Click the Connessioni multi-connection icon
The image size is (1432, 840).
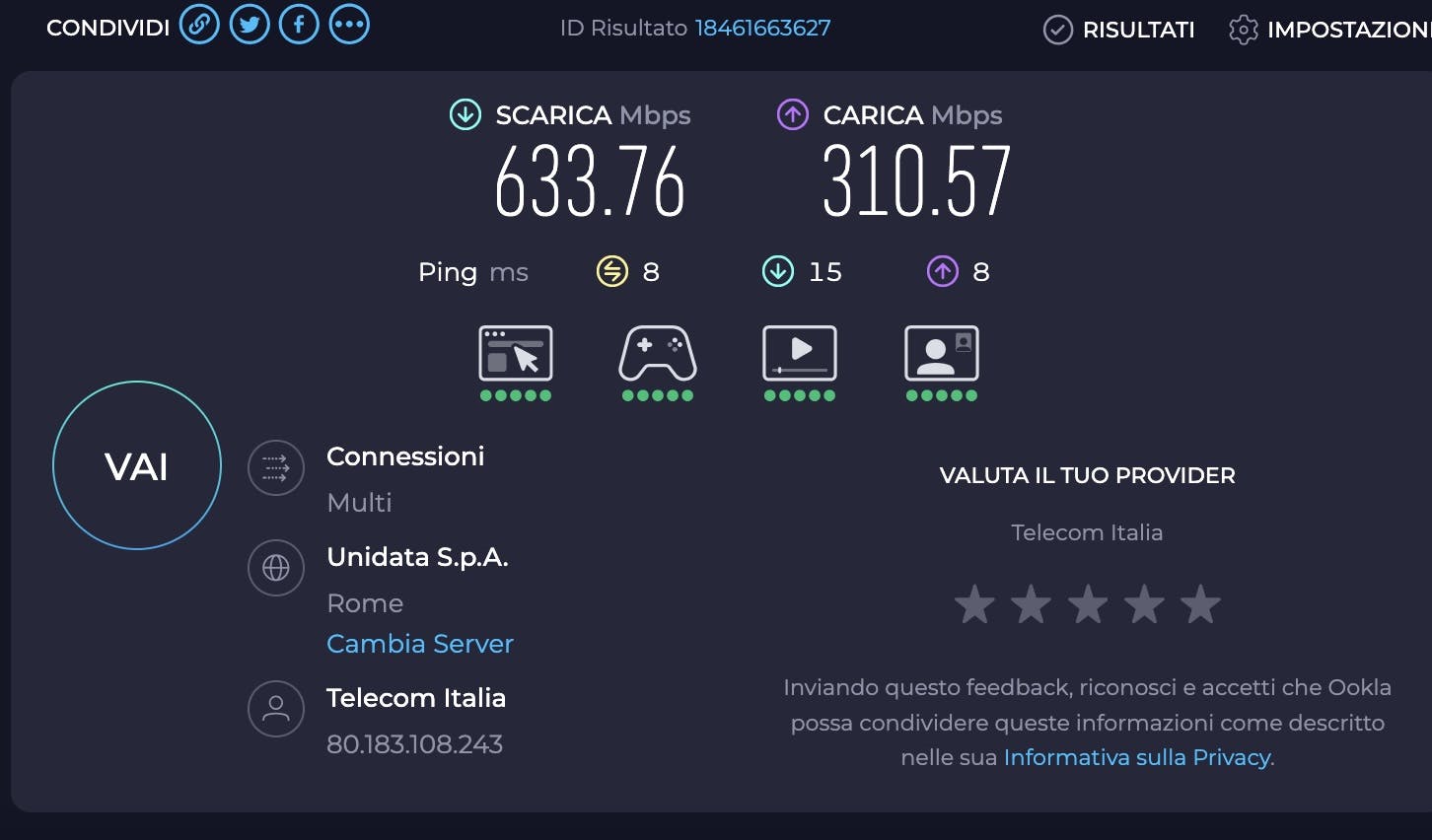coord(276,467)
